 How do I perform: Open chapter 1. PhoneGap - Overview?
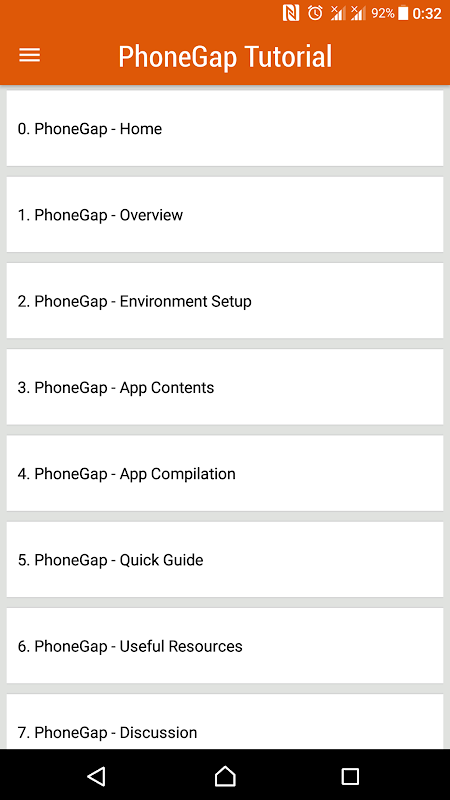point(225,215)
